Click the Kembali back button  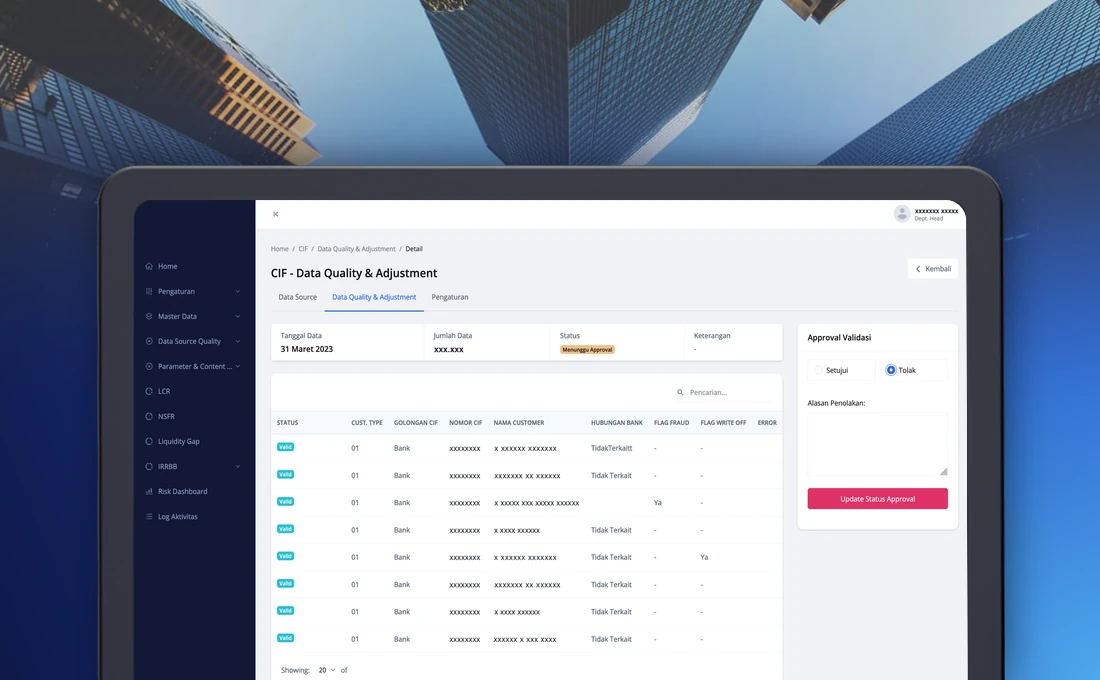pyautogui.click(x=933, y=269)
